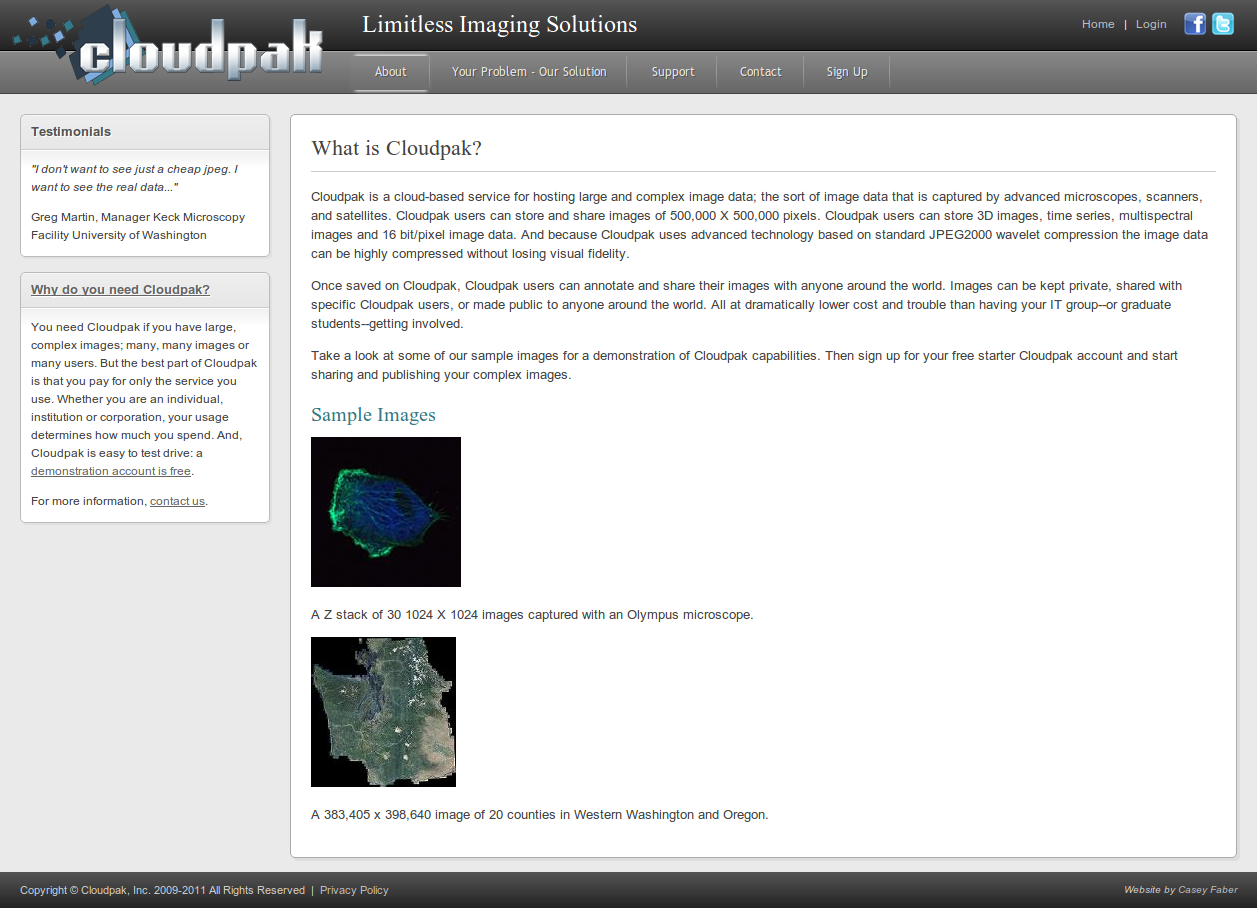The image size is (1257, 908).
Task: Click 'Limitless Imaging Solutions' tagline
Action: click(x=499, y=24)
